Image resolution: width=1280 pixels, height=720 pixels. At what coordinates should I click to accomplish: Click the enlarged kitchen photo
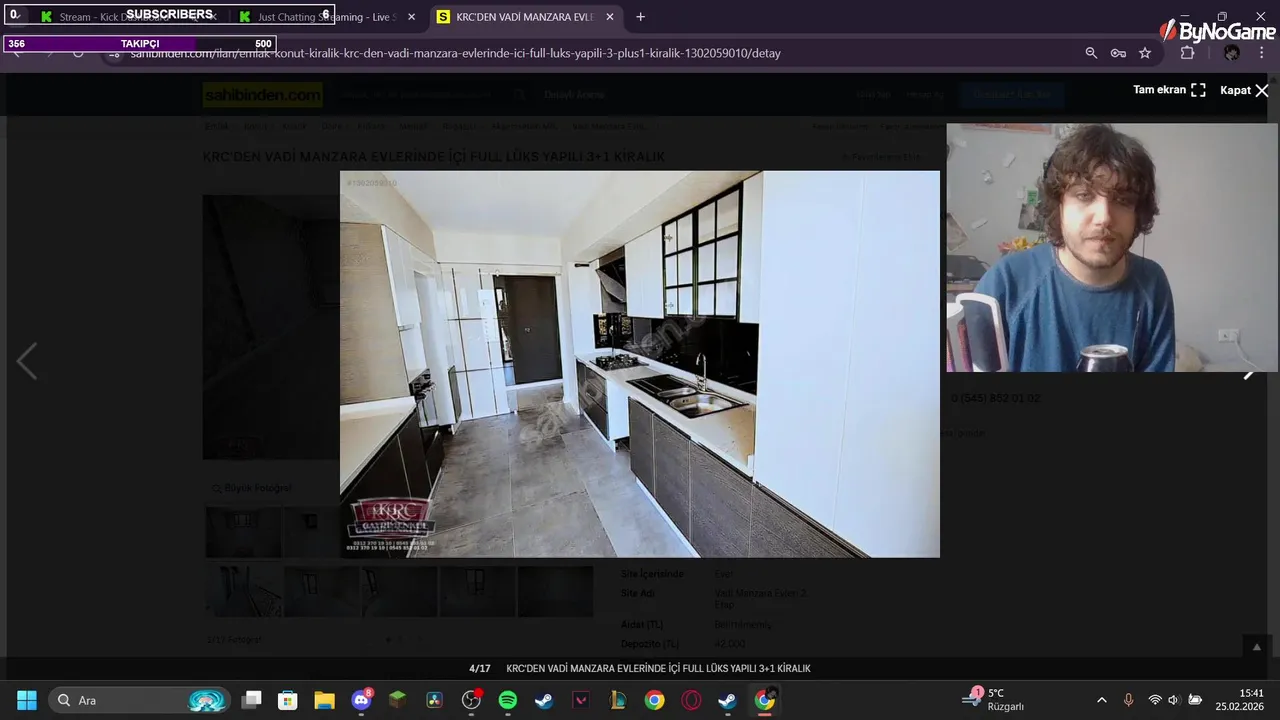pos(640,364)
